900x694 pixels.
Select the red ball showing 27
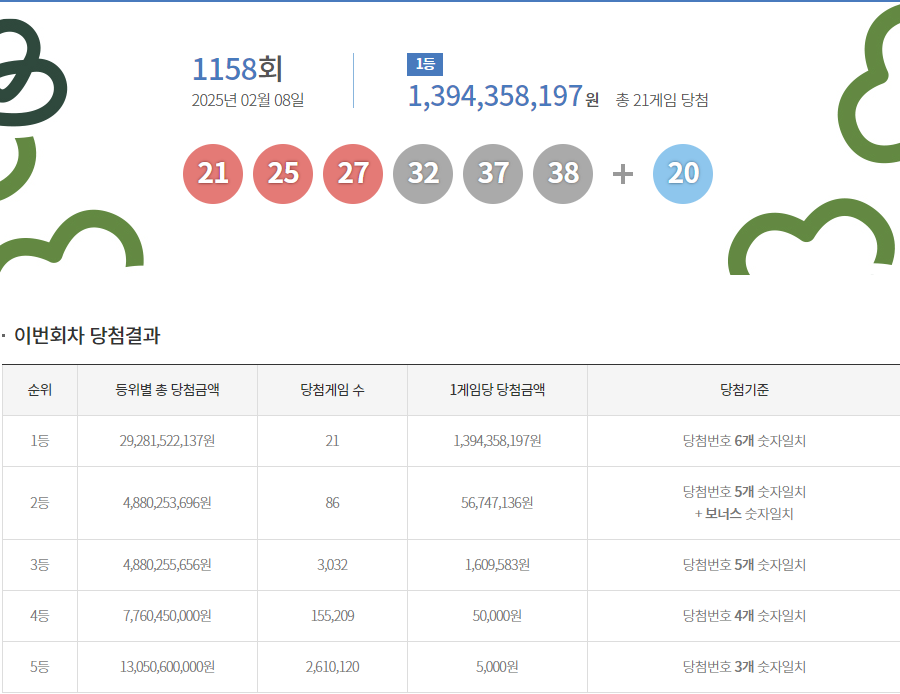coord(352,173)
